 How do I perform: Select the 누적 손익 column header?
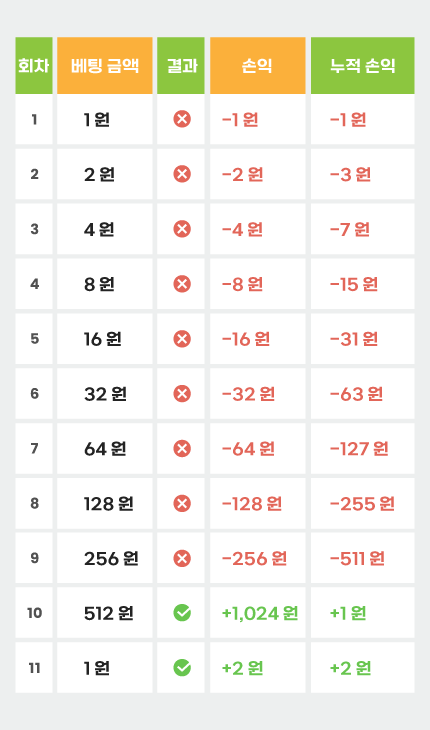[x=363, y=66]
